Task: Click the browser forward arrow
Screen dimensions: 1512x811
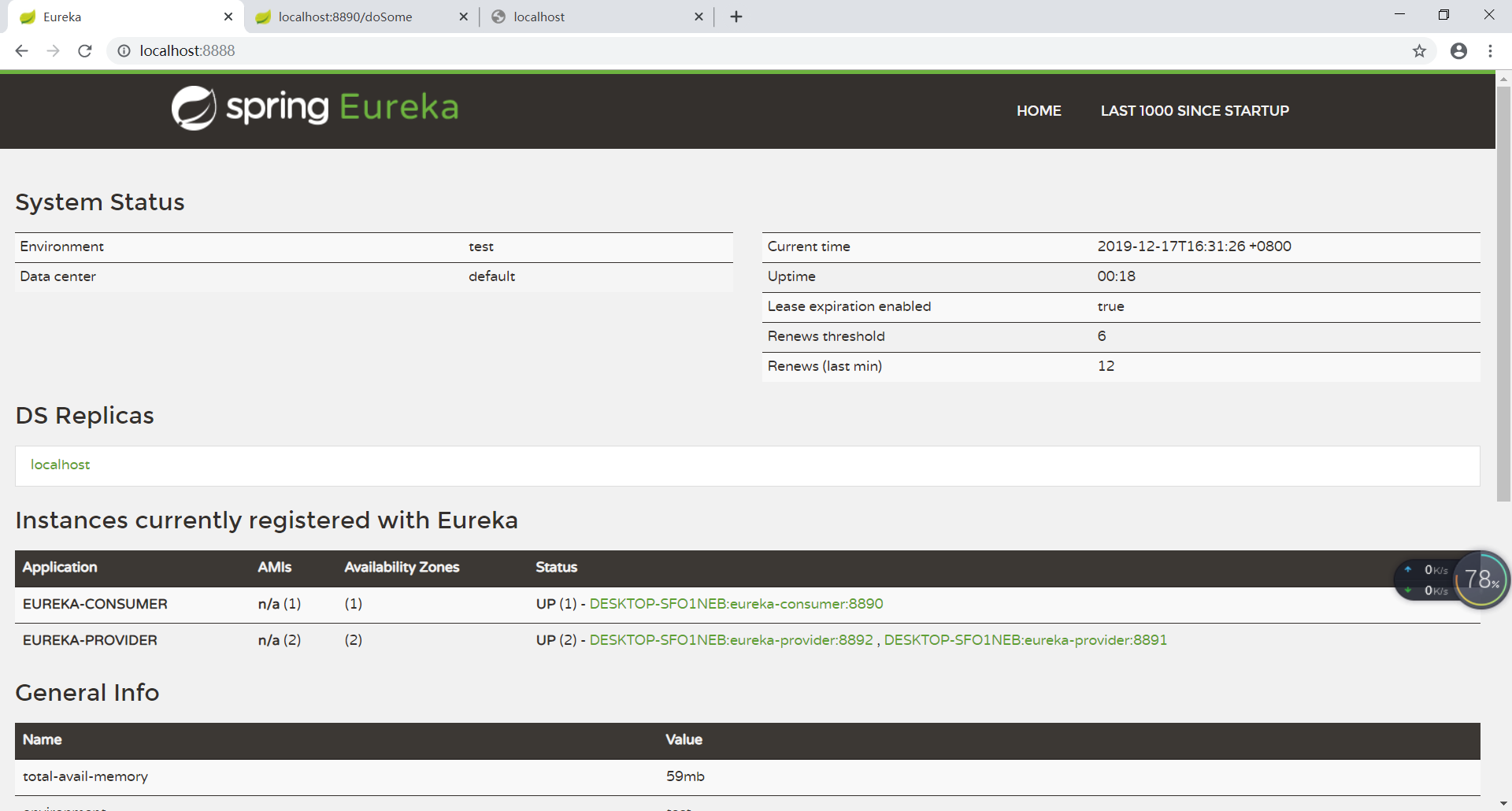Action: tap(53, 51)
